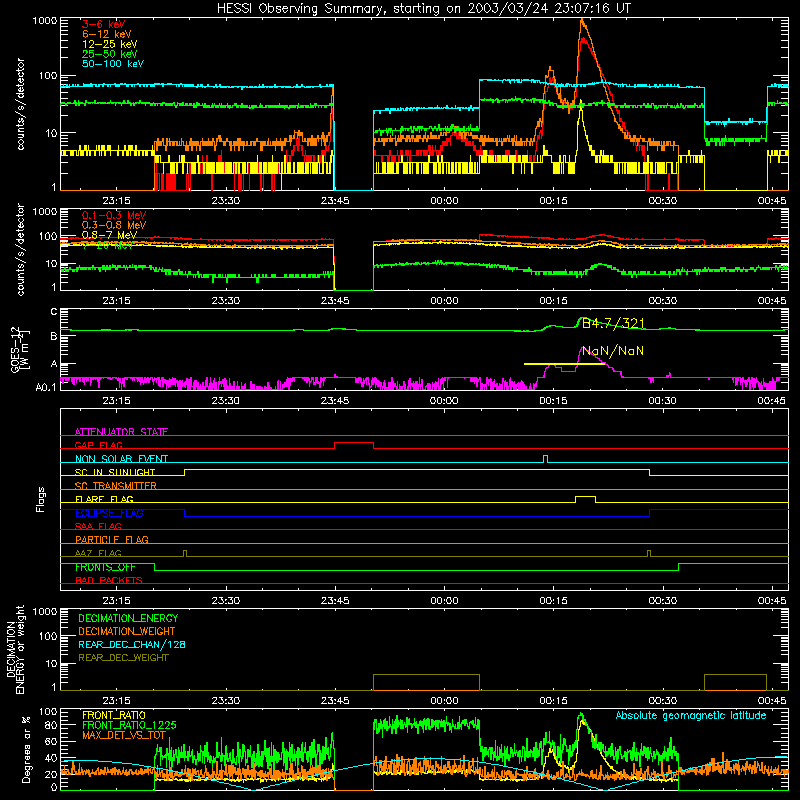Click the 0.1-0.3 MeV legend label
800x800 pixels.
[114, 215]
